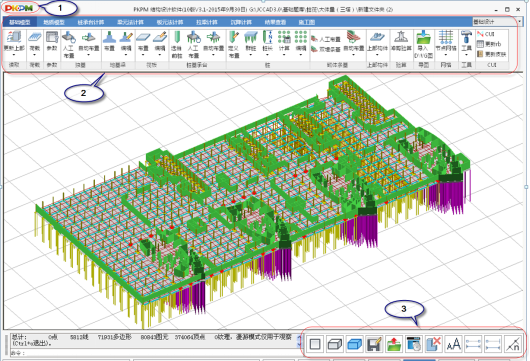The image size is (530, 361).
Task: Click the 更新rb button
Action: pos(489,44)
